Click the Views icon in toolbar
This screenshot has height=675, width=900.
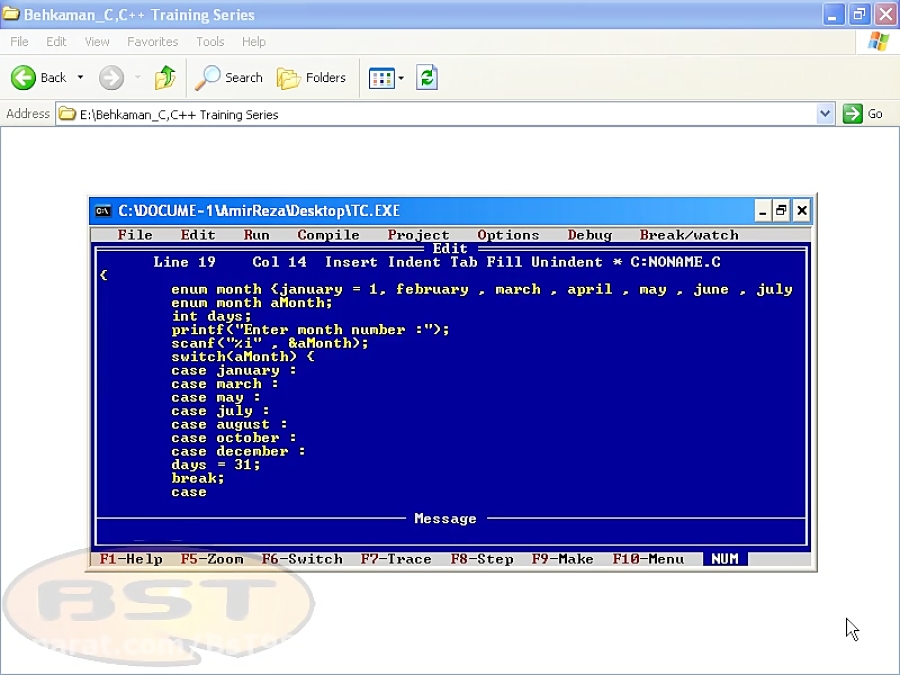coord(381,78)
